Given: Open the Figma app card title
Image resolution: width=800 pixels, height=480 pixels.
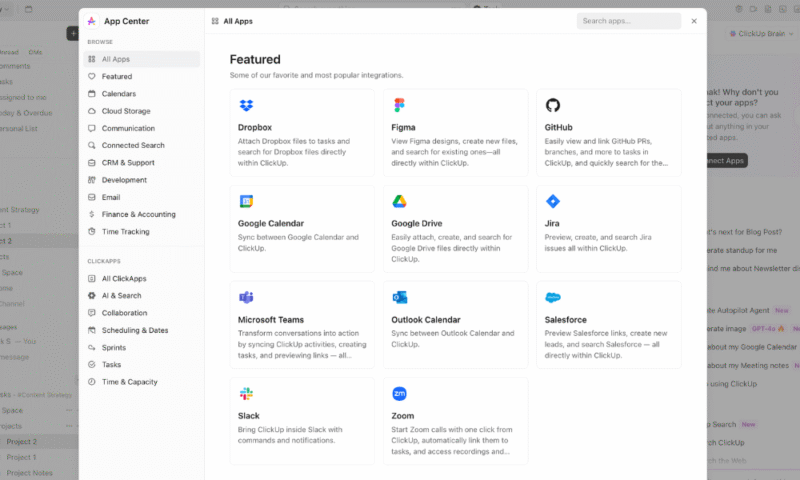Looking at the screenshot, I should coord(403,128).
